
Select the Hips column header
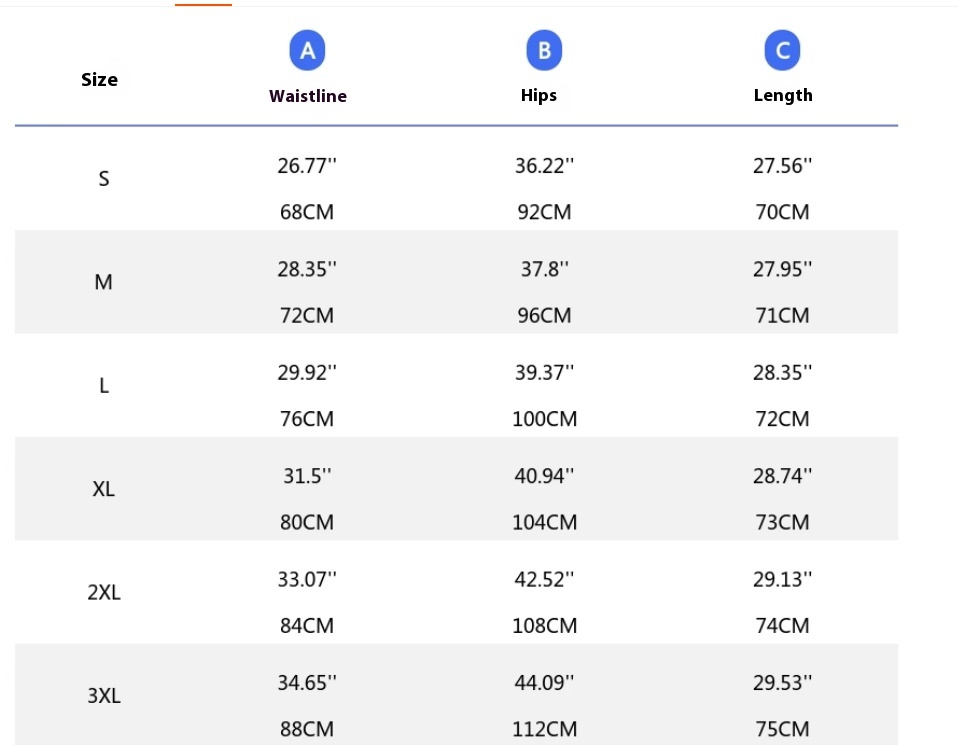[538, 95]
